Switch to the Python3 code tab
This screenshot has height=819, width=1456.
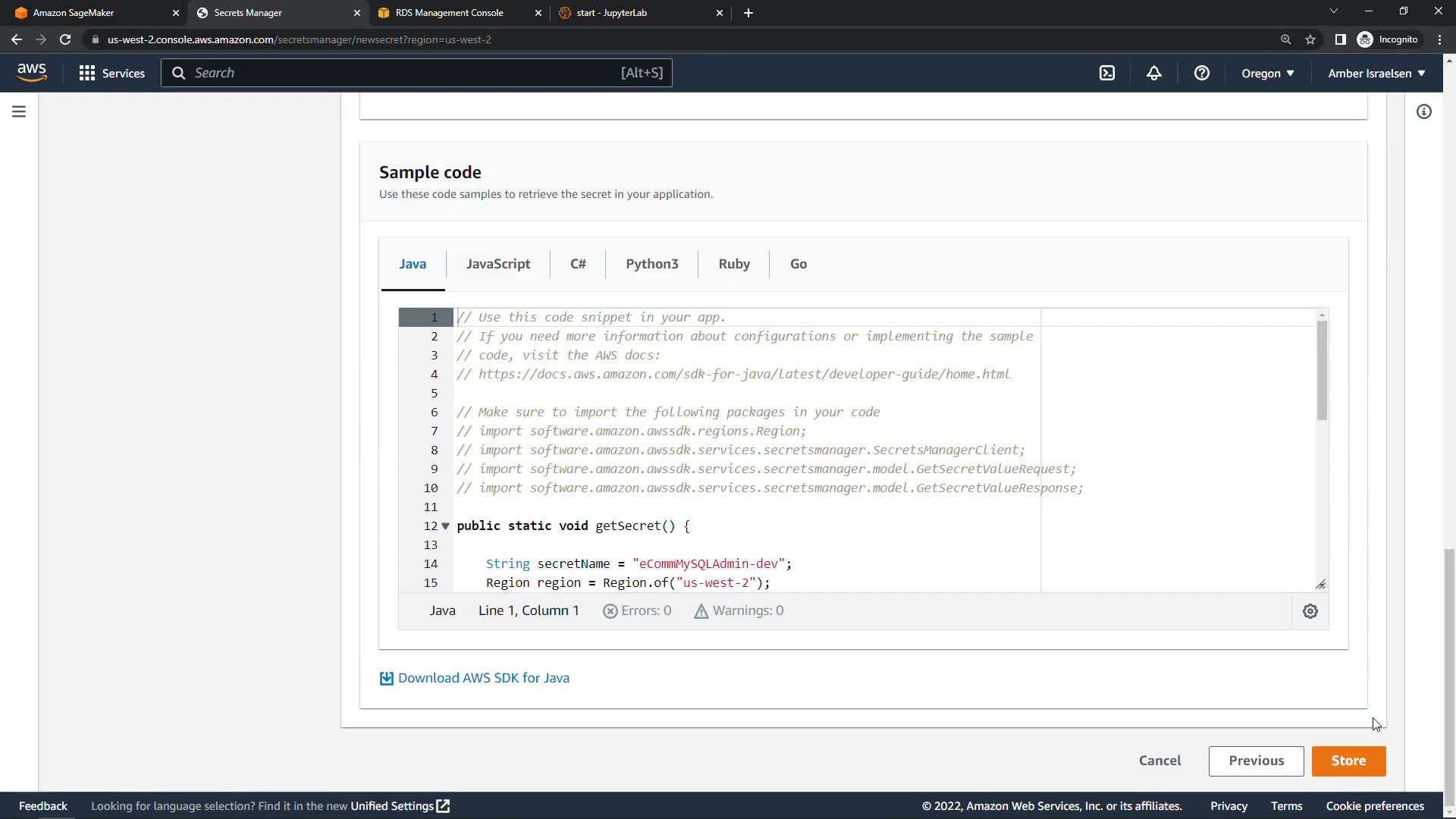(651, 264)
